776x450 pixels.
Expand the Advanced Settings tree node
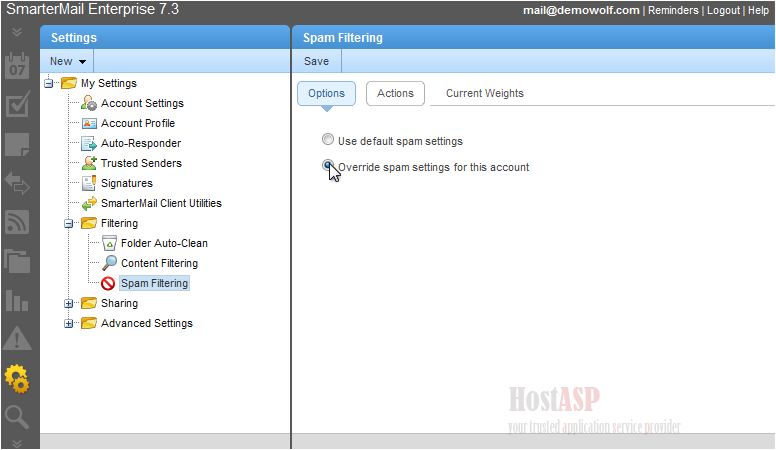pyautogui.click(x=68, y=323)
